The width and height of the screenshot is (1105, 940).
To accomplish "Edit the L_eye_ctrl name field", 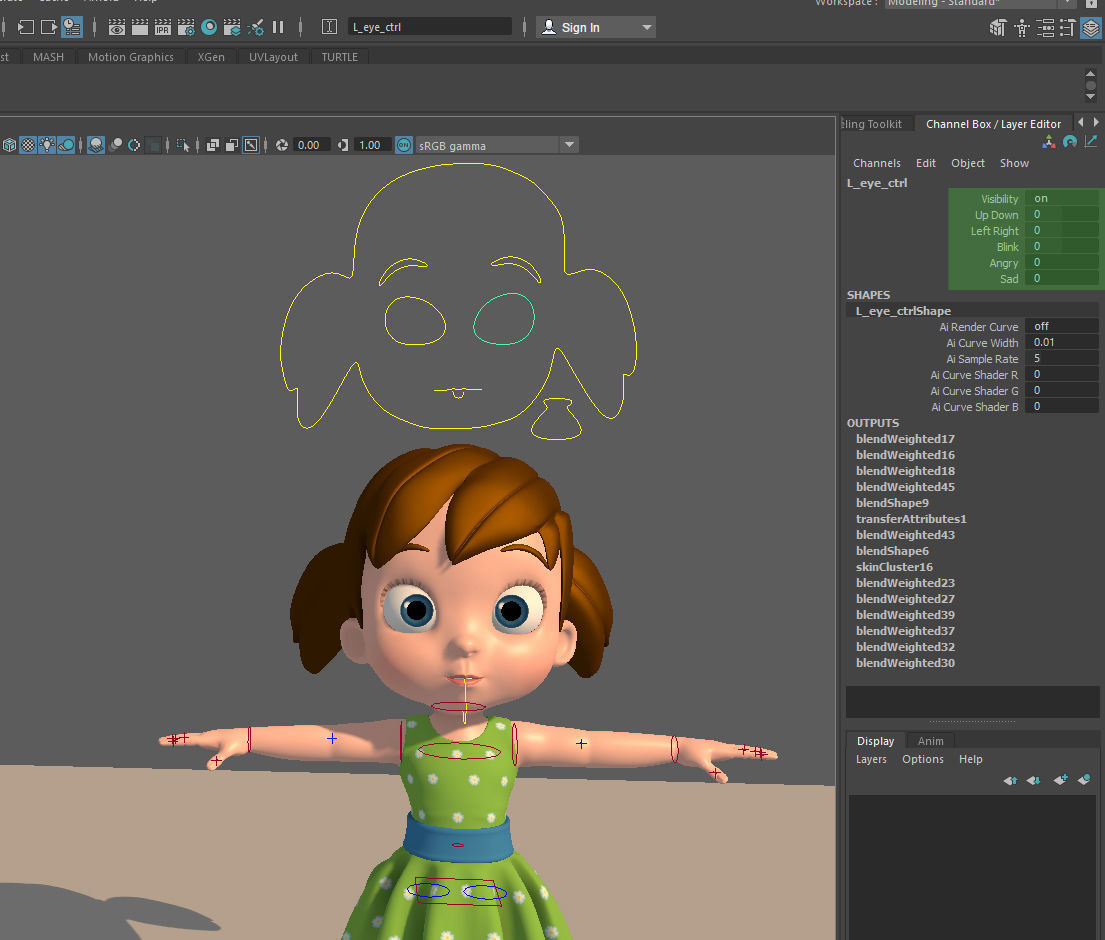I will point(430,27).
